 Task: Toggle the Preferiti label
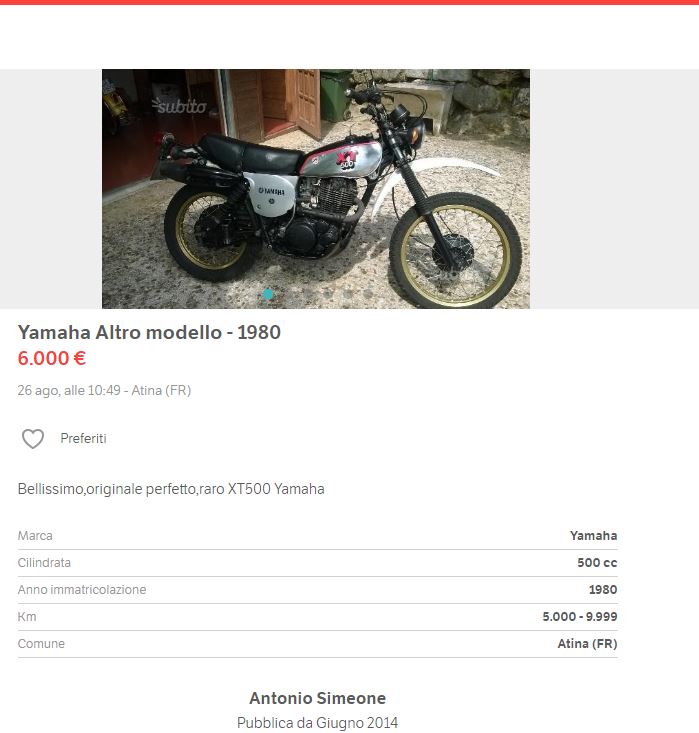click(x=83, y=438)
